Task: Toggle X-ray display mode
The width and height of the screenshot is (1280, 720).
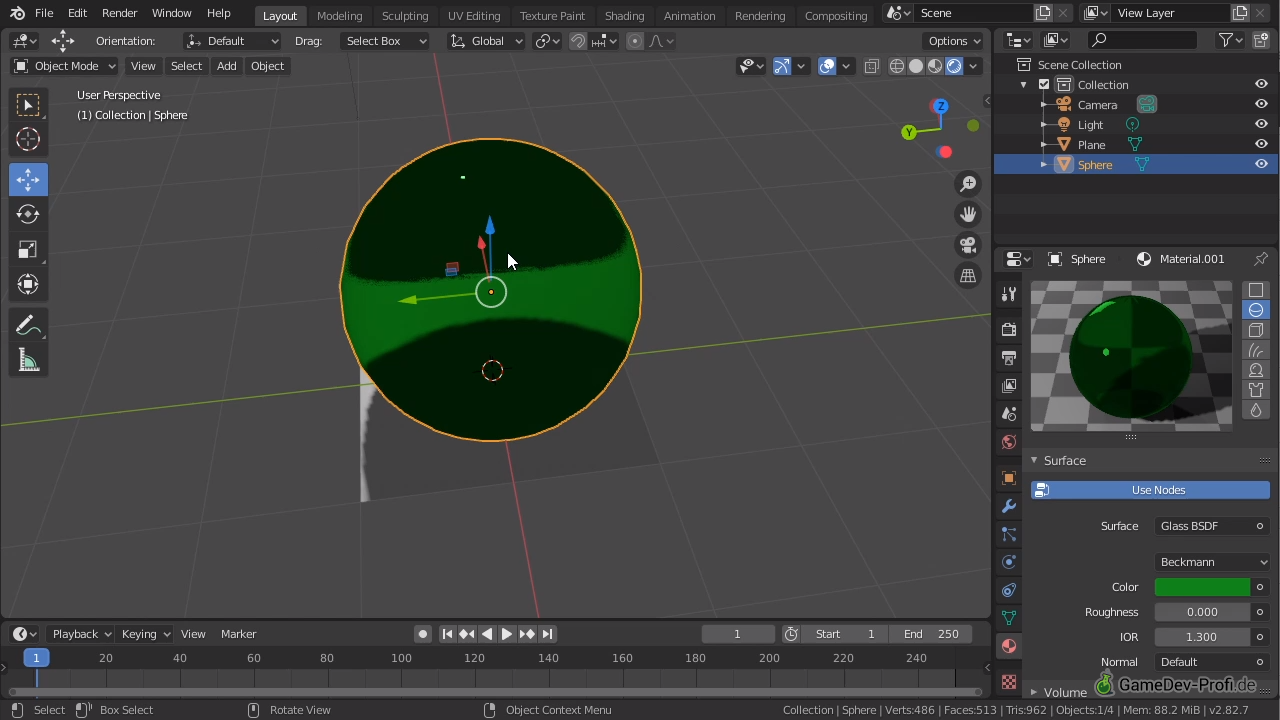Action: pyautogui.click(x=871, y=66)
